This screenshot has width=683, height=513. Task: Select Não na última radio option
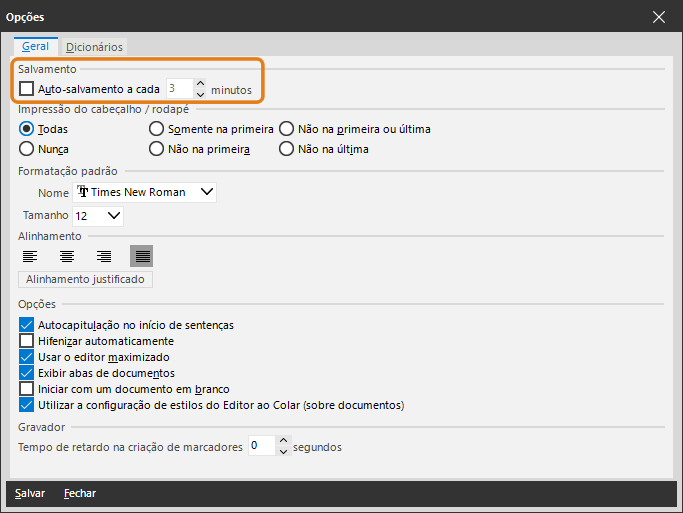286,149
